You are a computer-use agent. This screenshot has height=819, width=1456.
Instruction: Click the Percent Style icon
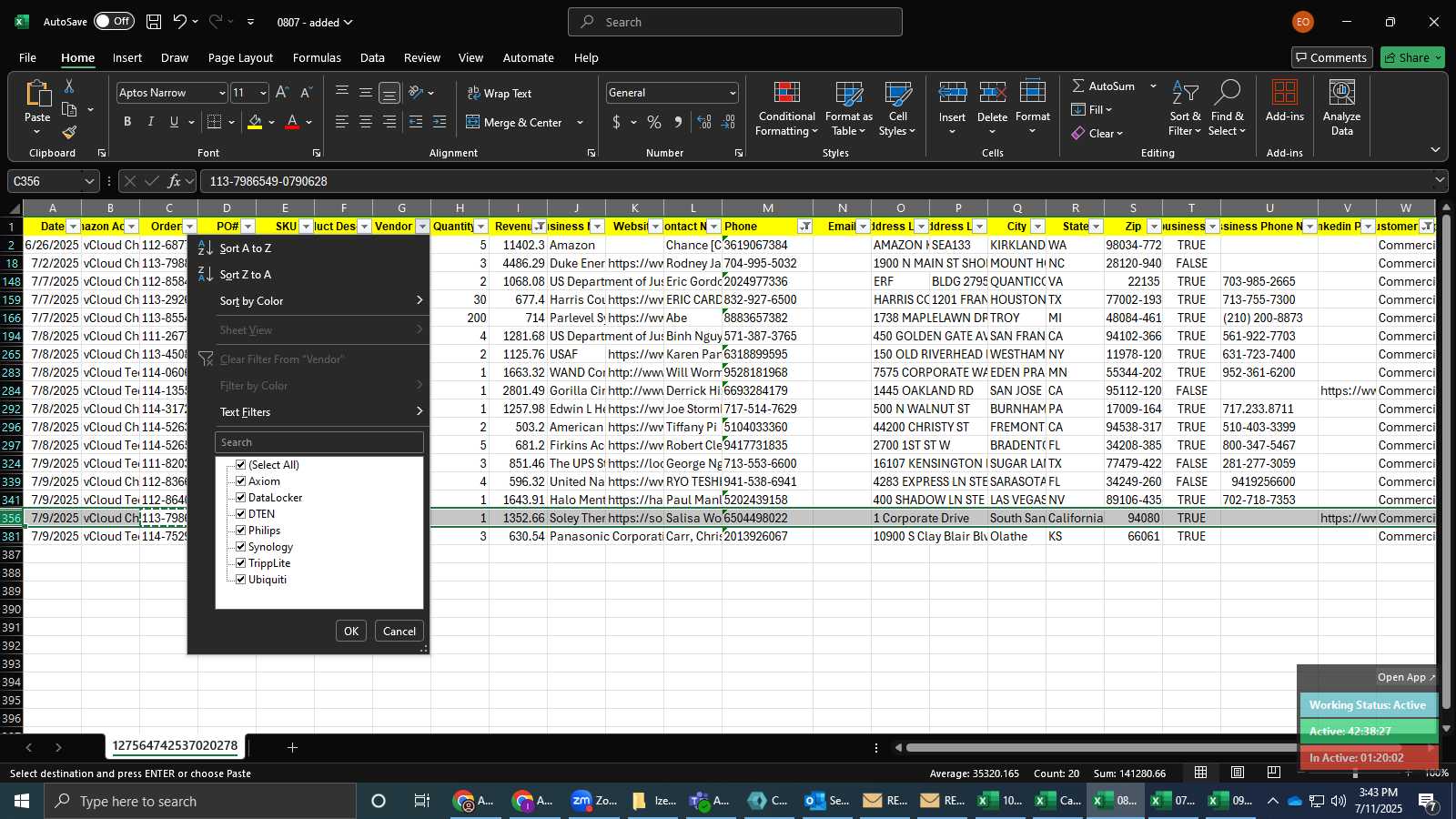tap(654, 122)
